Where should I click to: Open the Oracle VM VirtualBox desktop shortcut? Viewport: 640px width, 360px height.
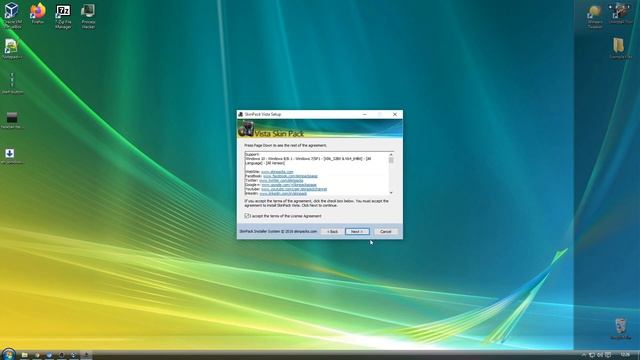pyautogui.click(x=12, y=16)
